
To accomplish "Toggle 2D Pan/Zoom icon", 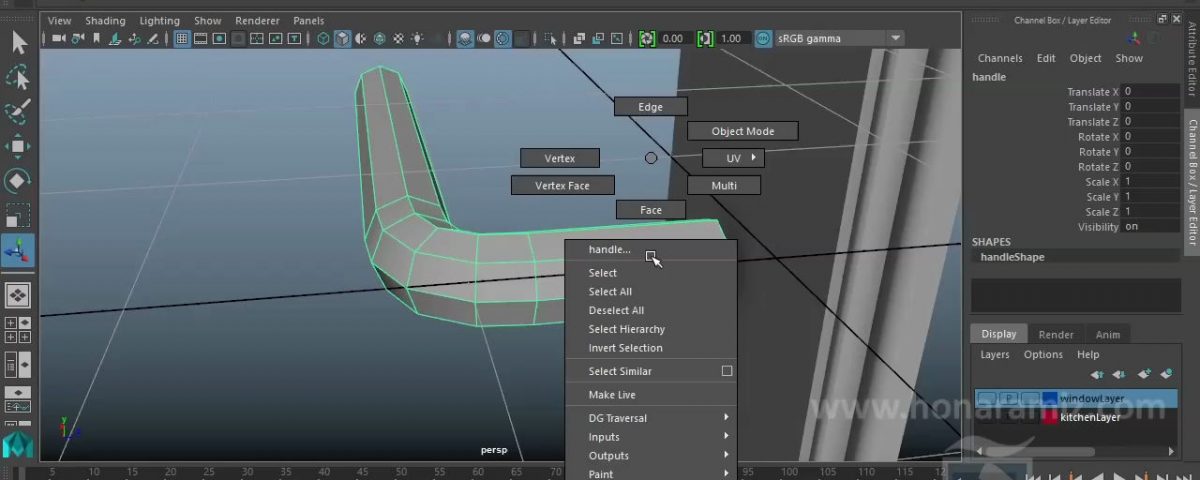I will pos(134,39).
